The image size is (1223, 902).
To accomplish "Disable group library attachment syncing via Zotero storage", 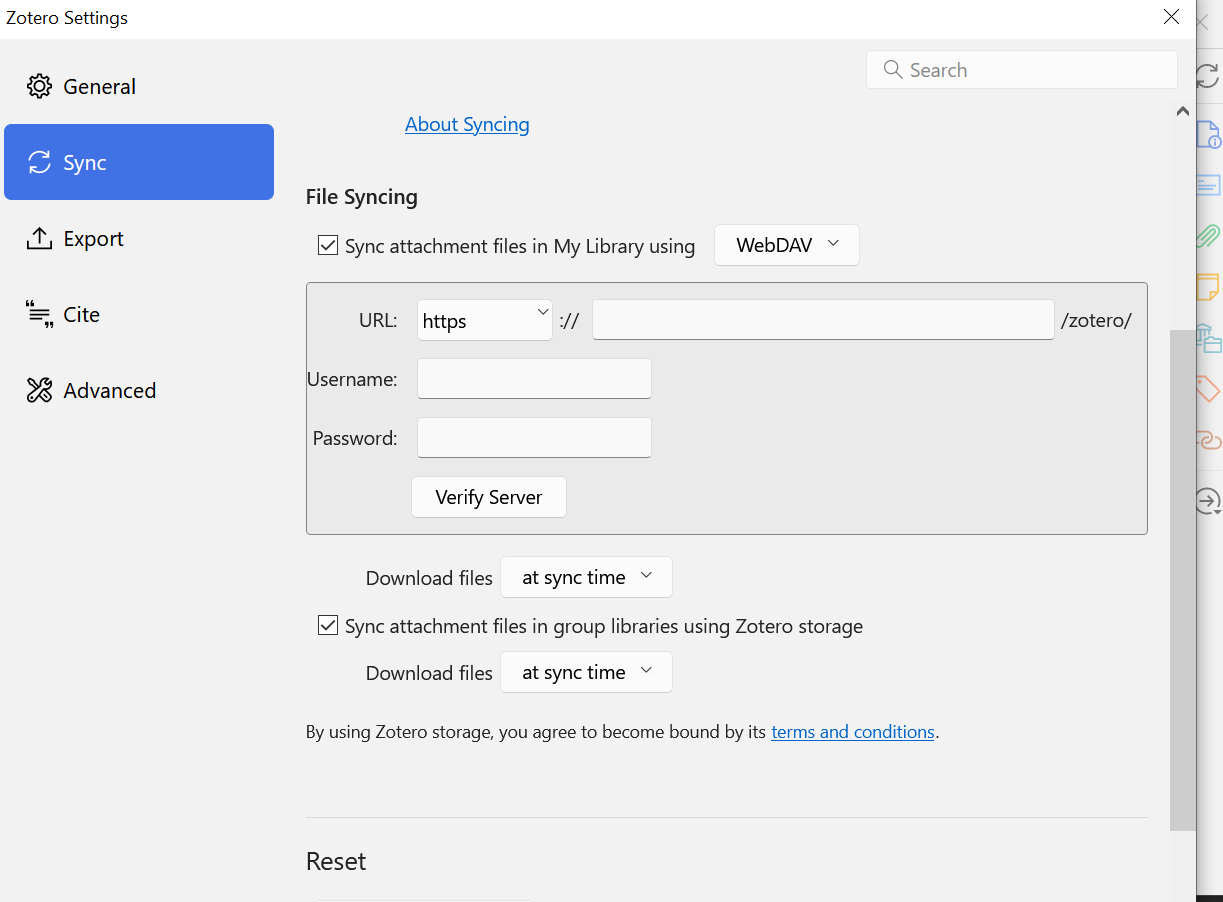I will tap(327, 625).
